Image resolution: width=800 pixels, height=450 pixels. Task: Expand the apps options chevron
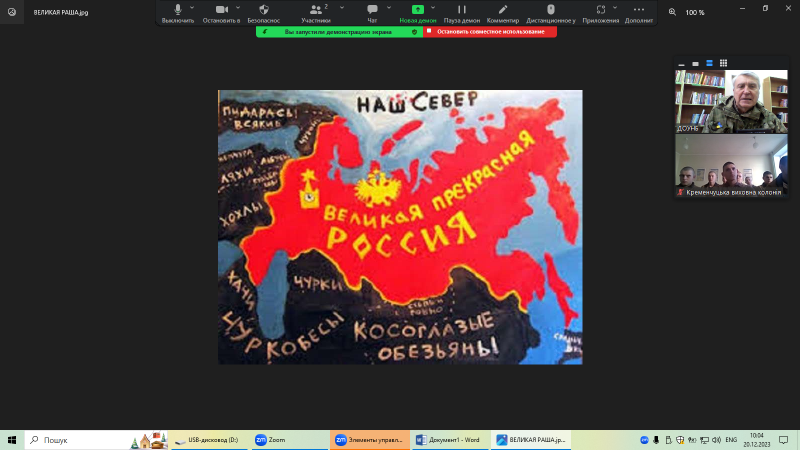click(615, 8)
